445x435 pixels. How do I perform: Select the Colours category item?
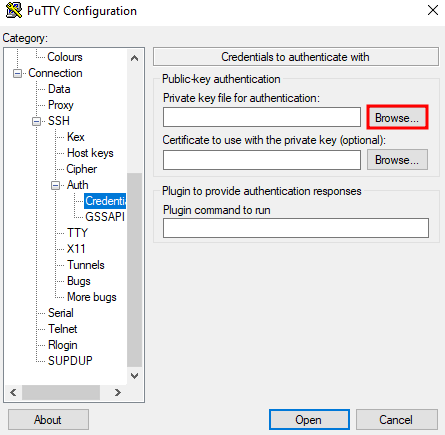(65, 57)
